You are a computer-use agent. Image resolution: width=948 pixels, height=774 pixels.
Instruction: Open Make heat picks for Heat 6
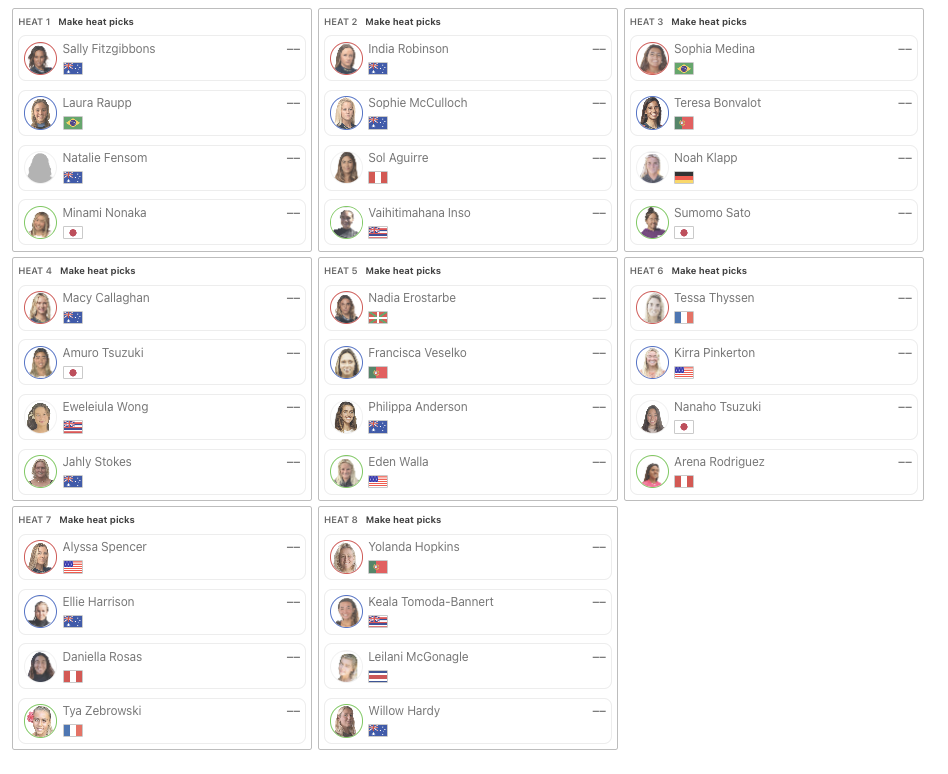[709, 271]
